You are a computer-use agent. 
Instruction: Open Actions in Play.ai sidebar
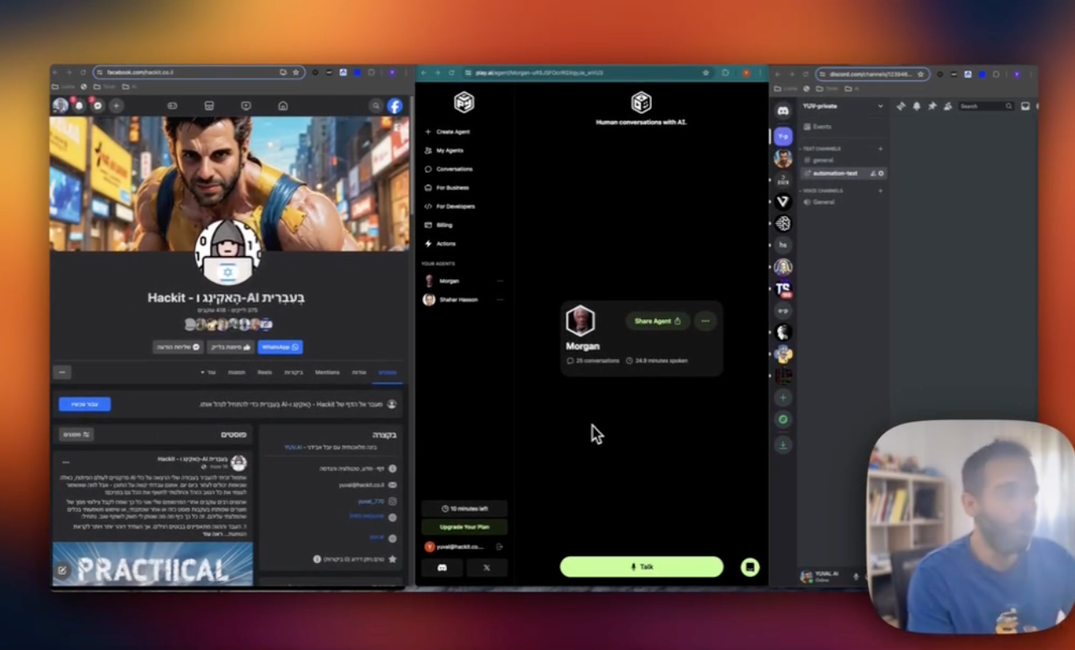click(x=440, y=243)
